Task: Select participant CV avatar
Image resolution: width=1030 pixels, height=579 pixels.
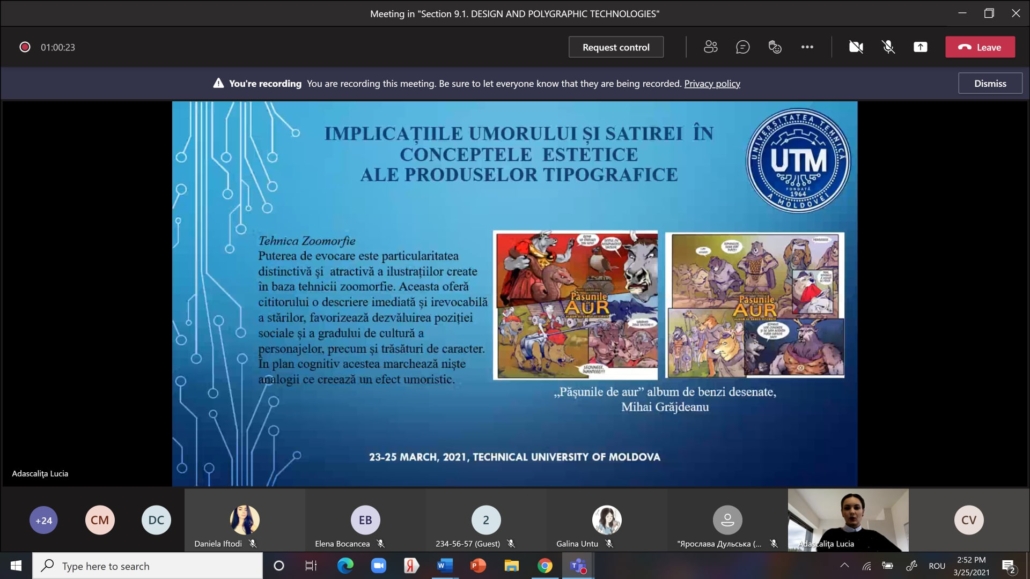Action: tap(969, 520)
